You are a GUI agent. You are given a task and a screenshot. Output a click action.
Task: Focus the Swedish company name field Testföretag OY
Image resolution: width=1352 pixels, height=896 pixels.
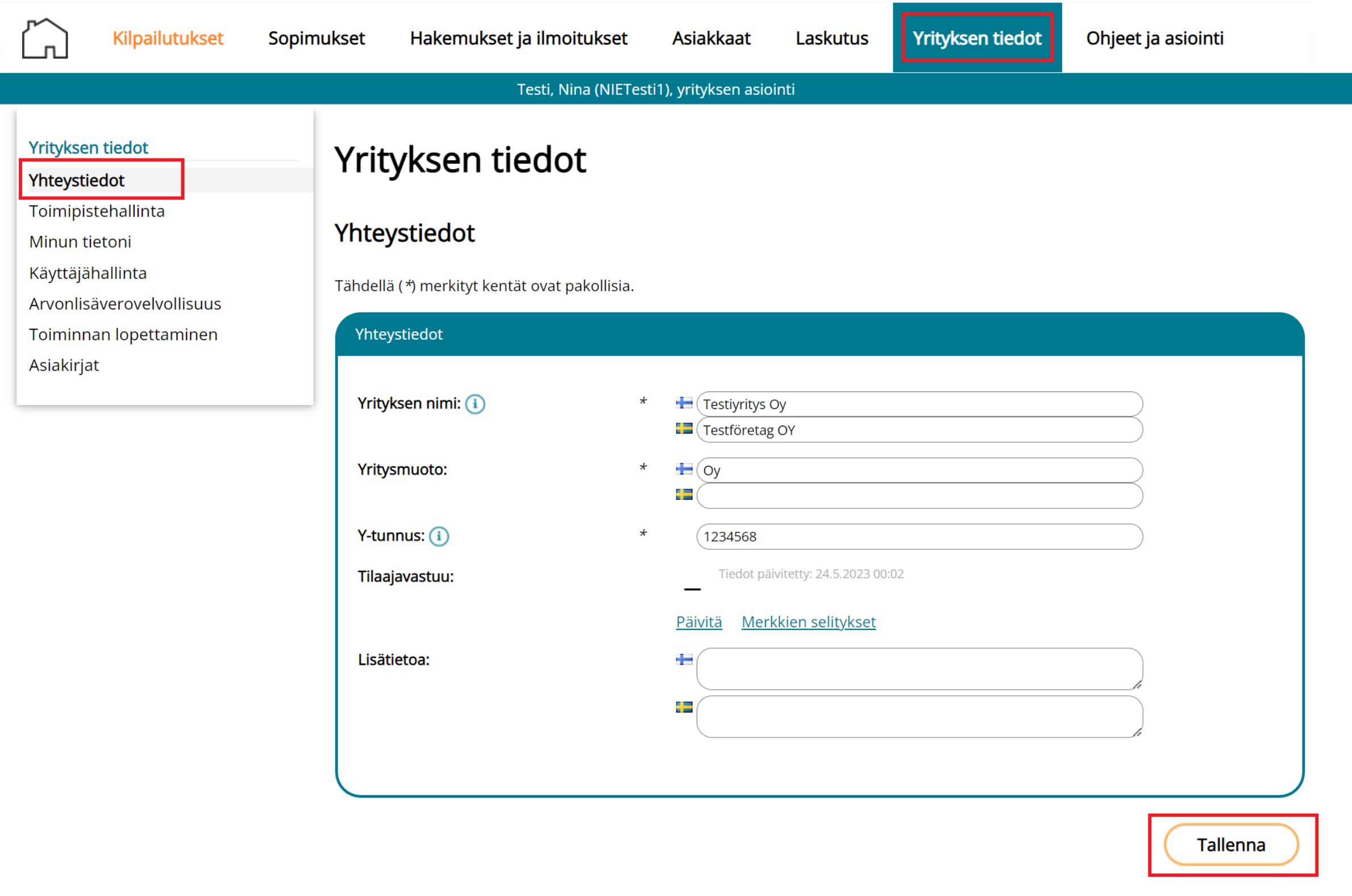click(920, 430)
